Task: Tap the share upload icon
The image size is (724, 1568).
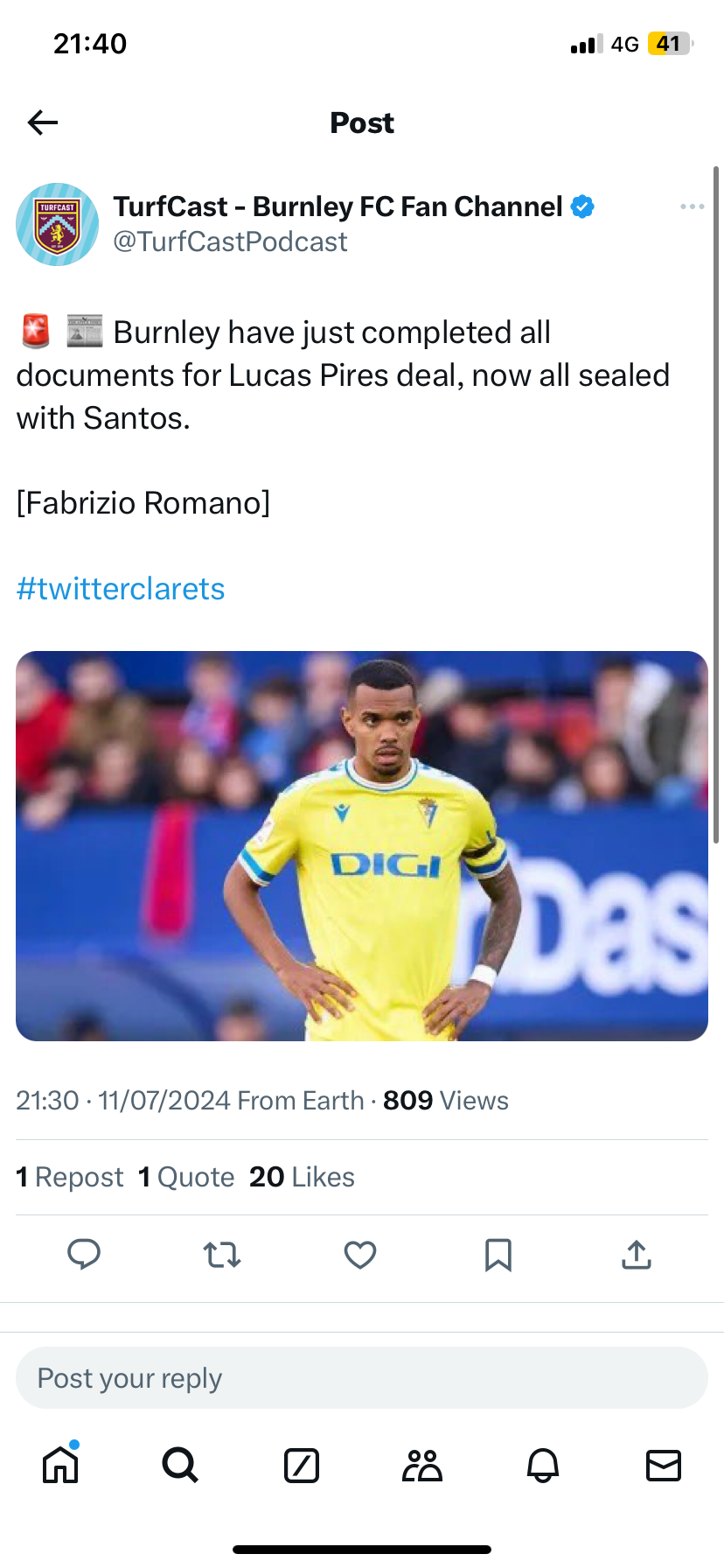Action: (637, 1255)
